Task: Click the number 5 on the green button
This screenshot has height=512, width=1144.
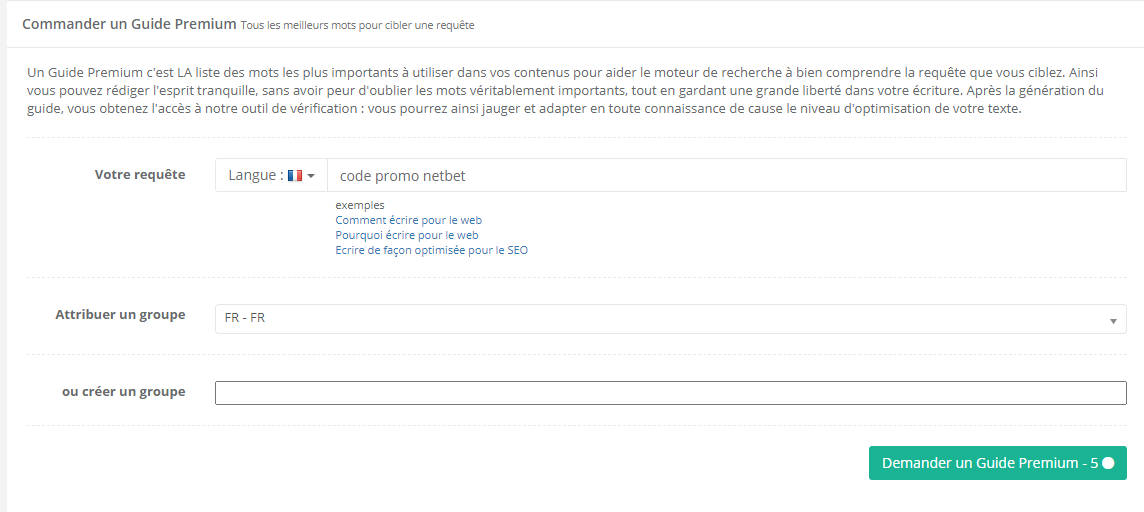Action: click(x=1094, y=463)
